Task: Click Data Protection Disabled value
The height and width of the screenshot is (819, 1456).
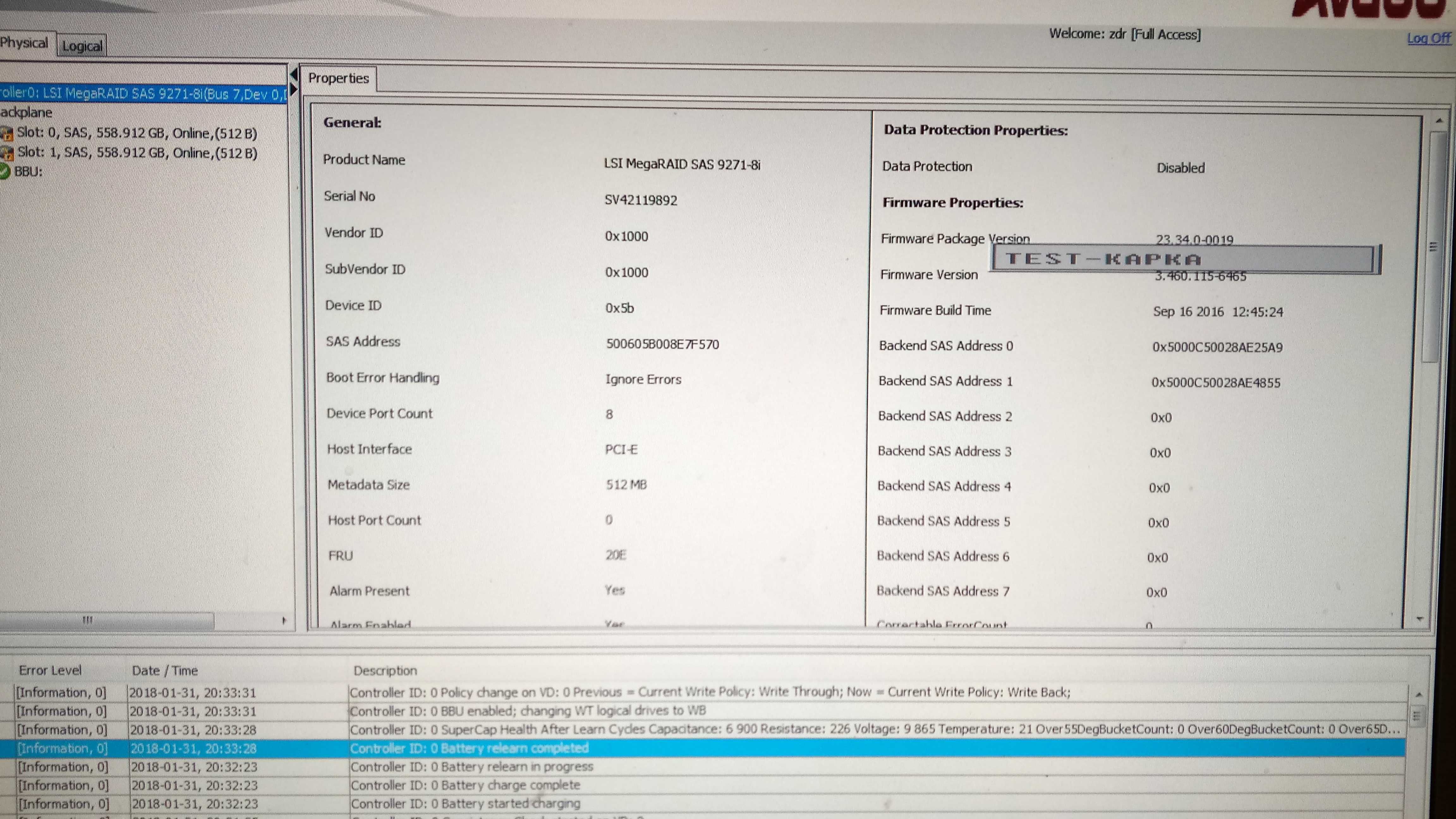Action: point(1181,168)
